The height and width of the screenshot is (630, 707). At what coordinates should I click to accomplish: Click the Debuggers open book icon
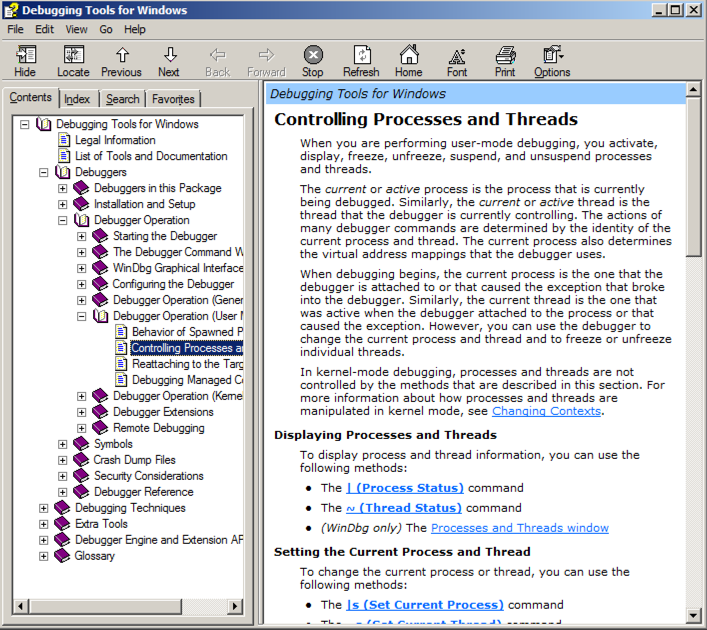[x=62, y=172]
